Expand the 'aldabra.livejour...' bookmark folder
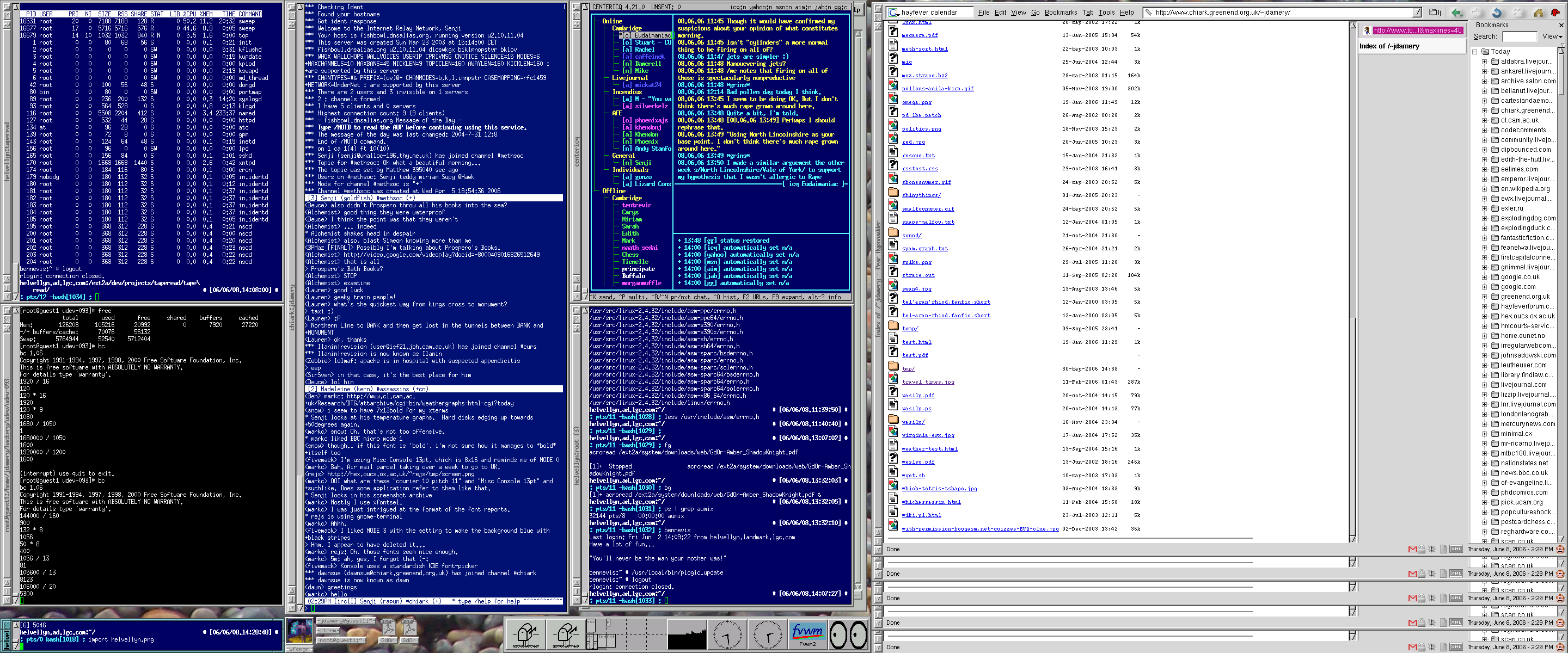The height and width of the screenshot is (653, 1568). point(1484,61)
